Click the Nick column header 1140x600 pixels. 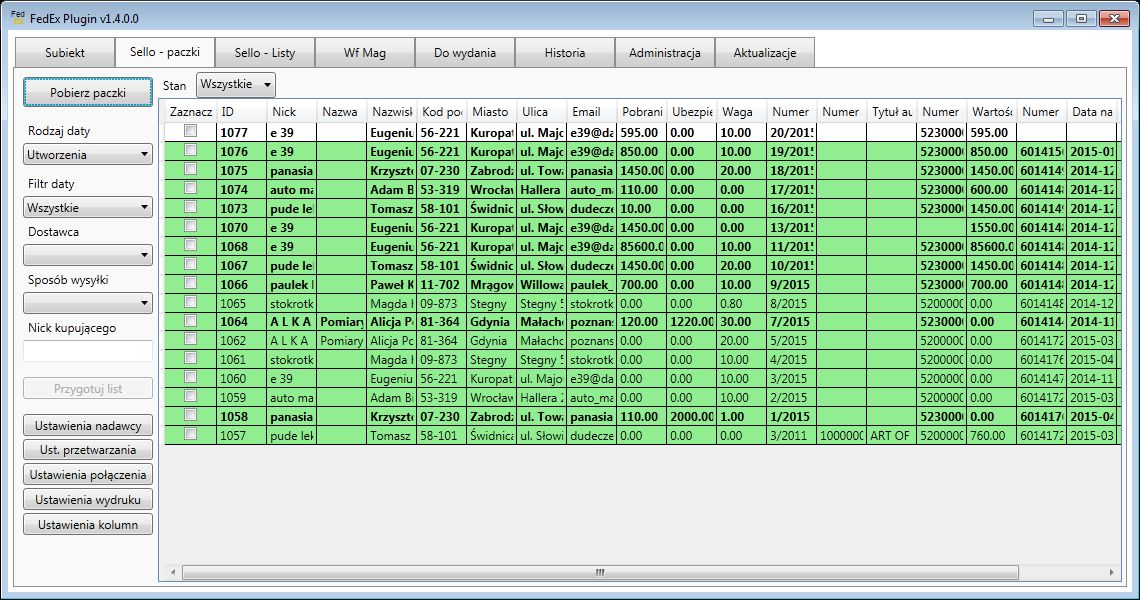tap(291, 111)
